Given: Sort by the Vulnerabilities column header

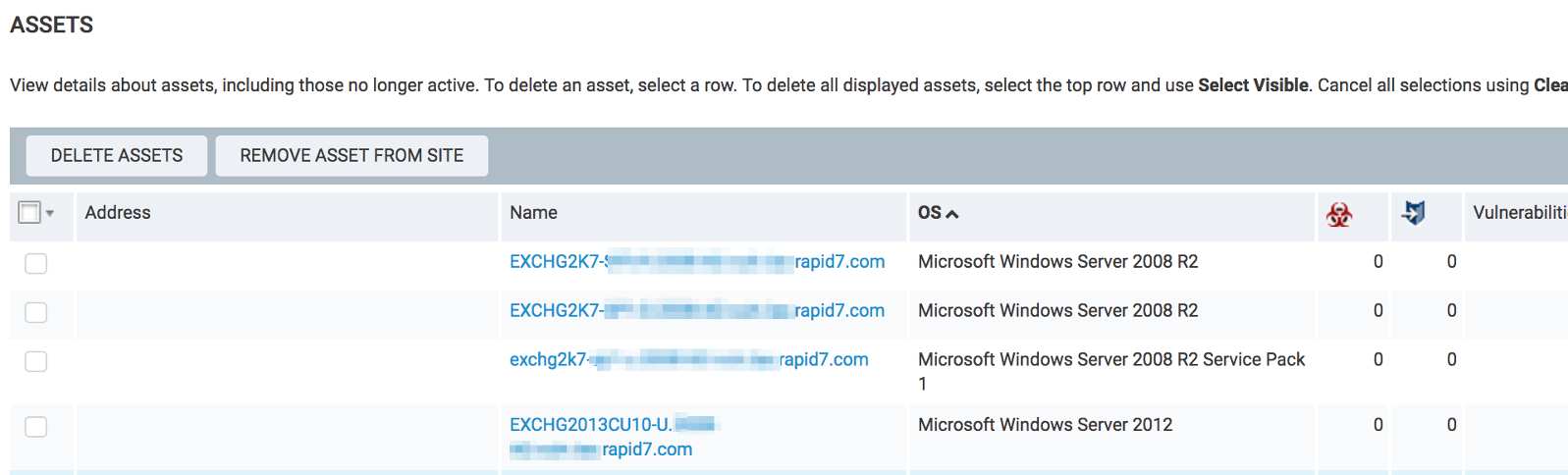Looking at the screenshot, I should 1518,213.
